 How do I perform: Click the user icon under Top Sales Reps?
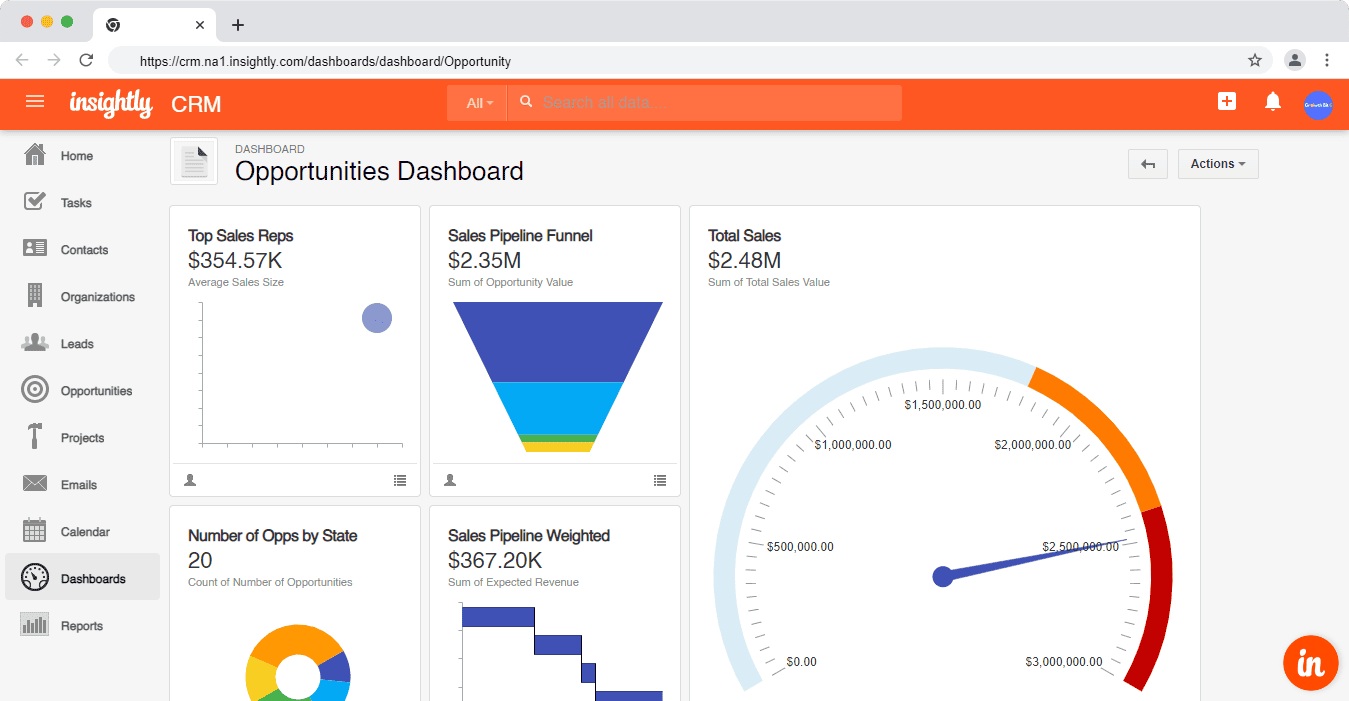pos(190,480)
